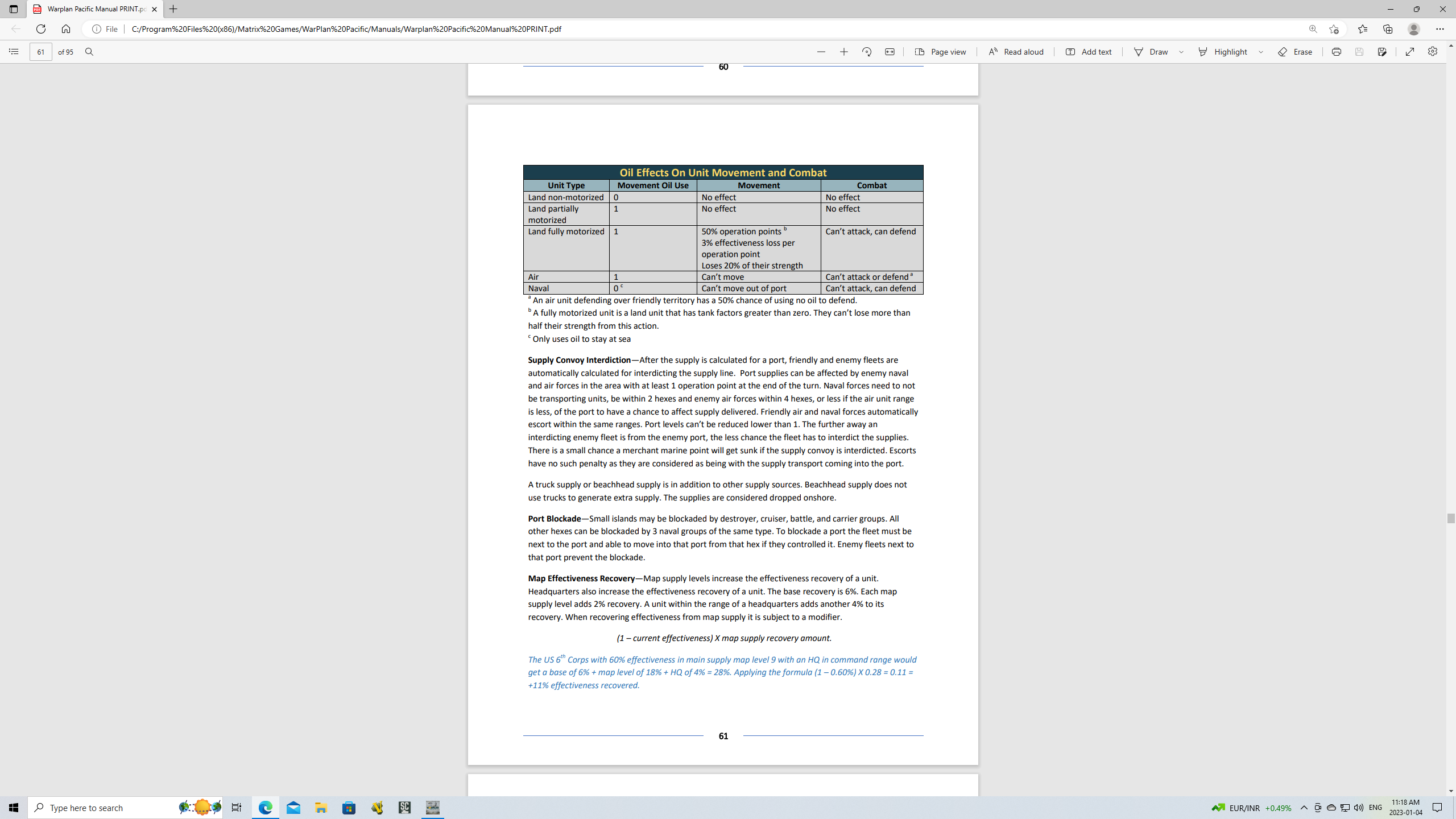Click the 'Supply Convoy Interdiction' heading
This screenshot has height=819, width=1456.
coord(579,360)
